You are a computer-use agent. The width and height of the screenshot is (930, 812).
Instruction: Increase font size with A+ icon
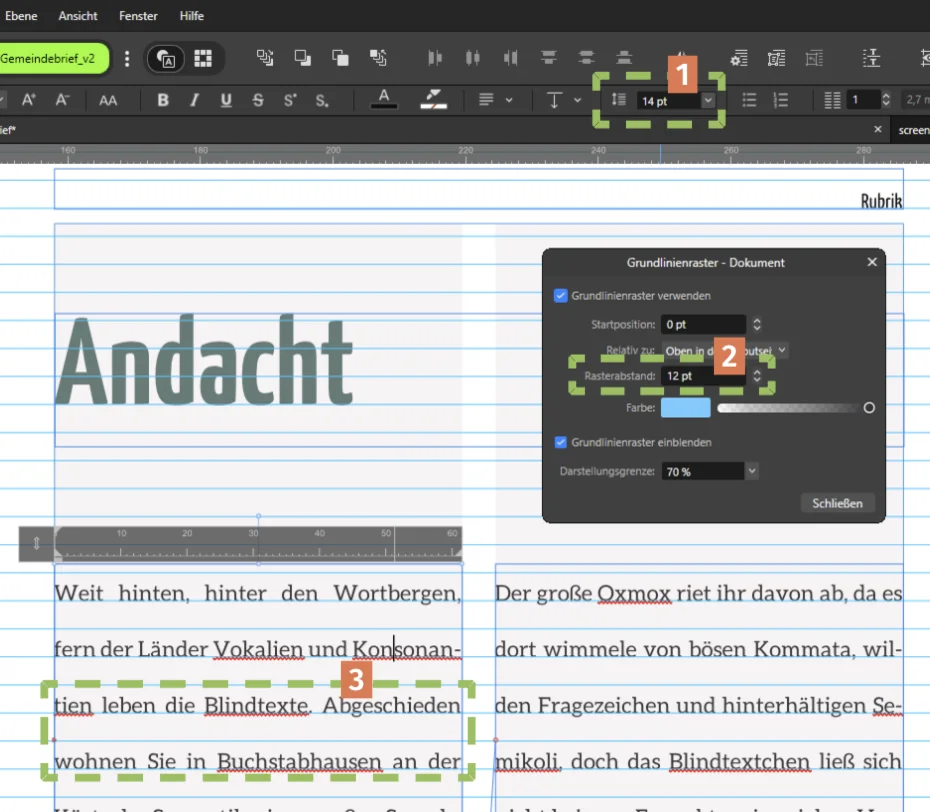28,100
